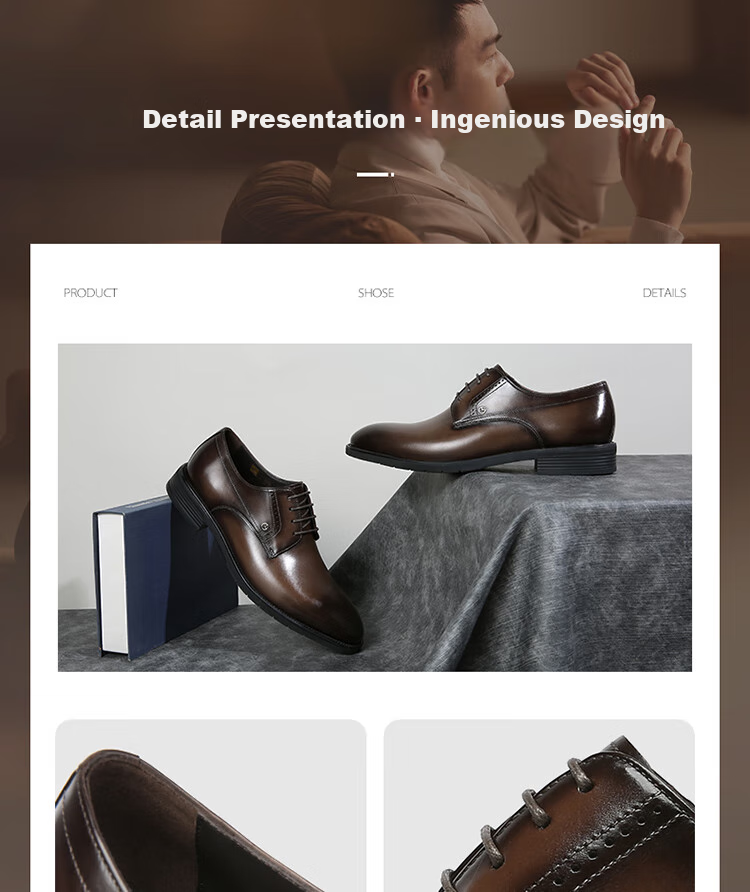Click the PRODUCT label
The image size is (750, 892).
90,293
